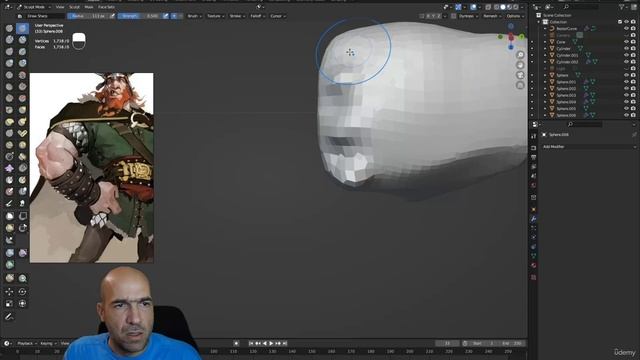Toggle viewport overlays button

[x=473, y=7]
